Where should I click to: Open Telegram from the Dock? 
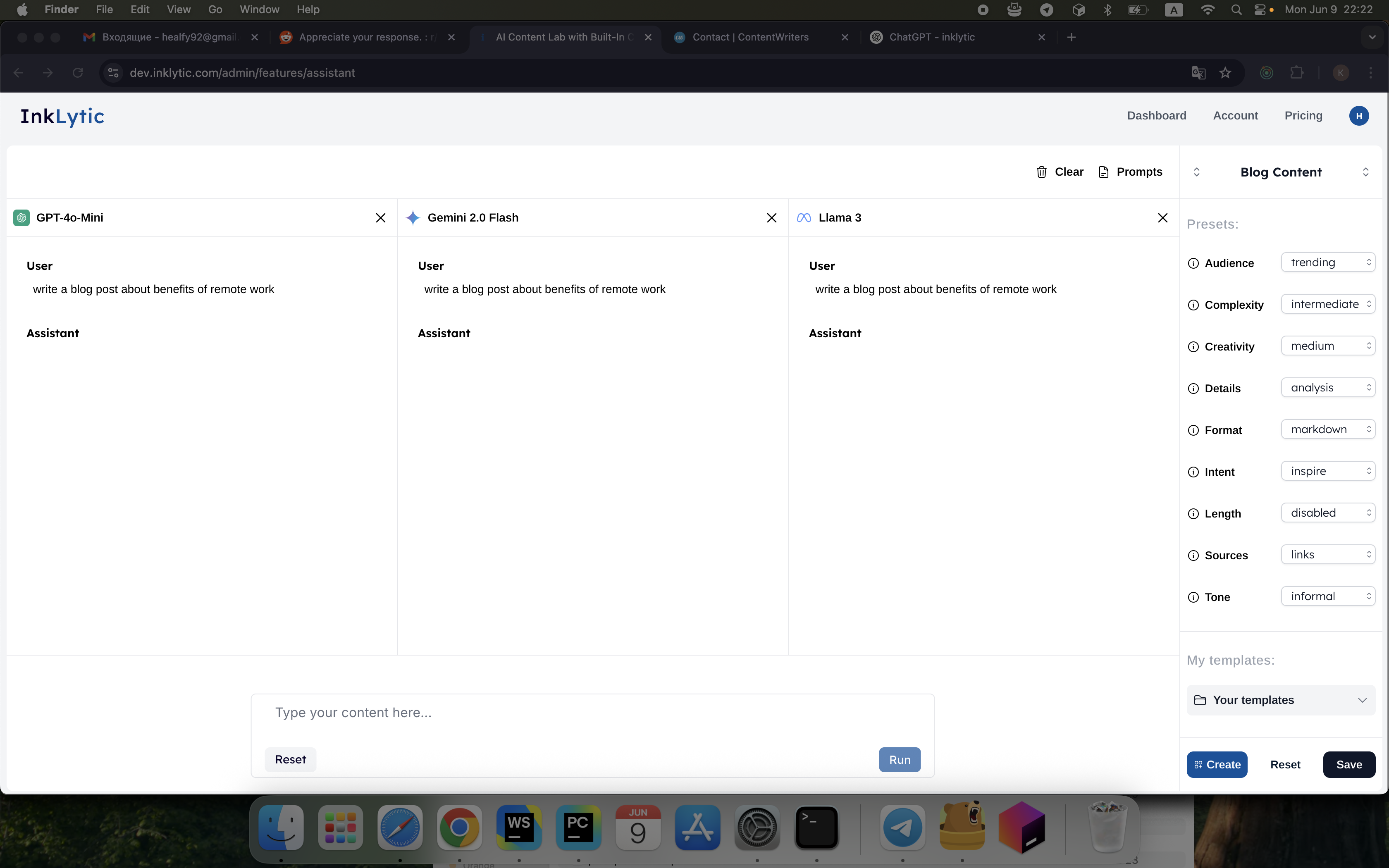click(902, 827)
